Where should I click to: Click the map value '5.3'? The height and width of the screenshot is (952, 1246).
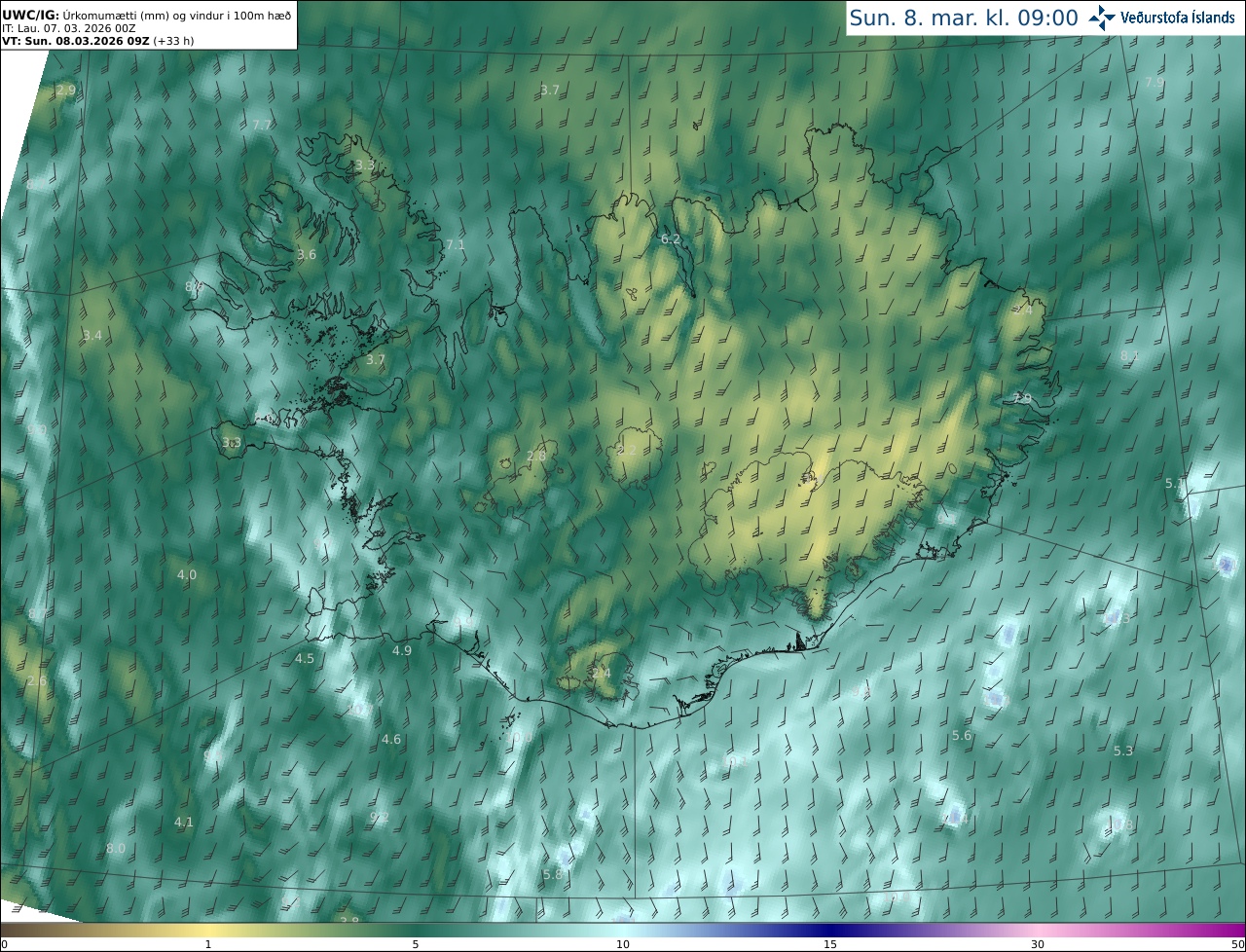pyautogui.click(x=1123, y=751)
